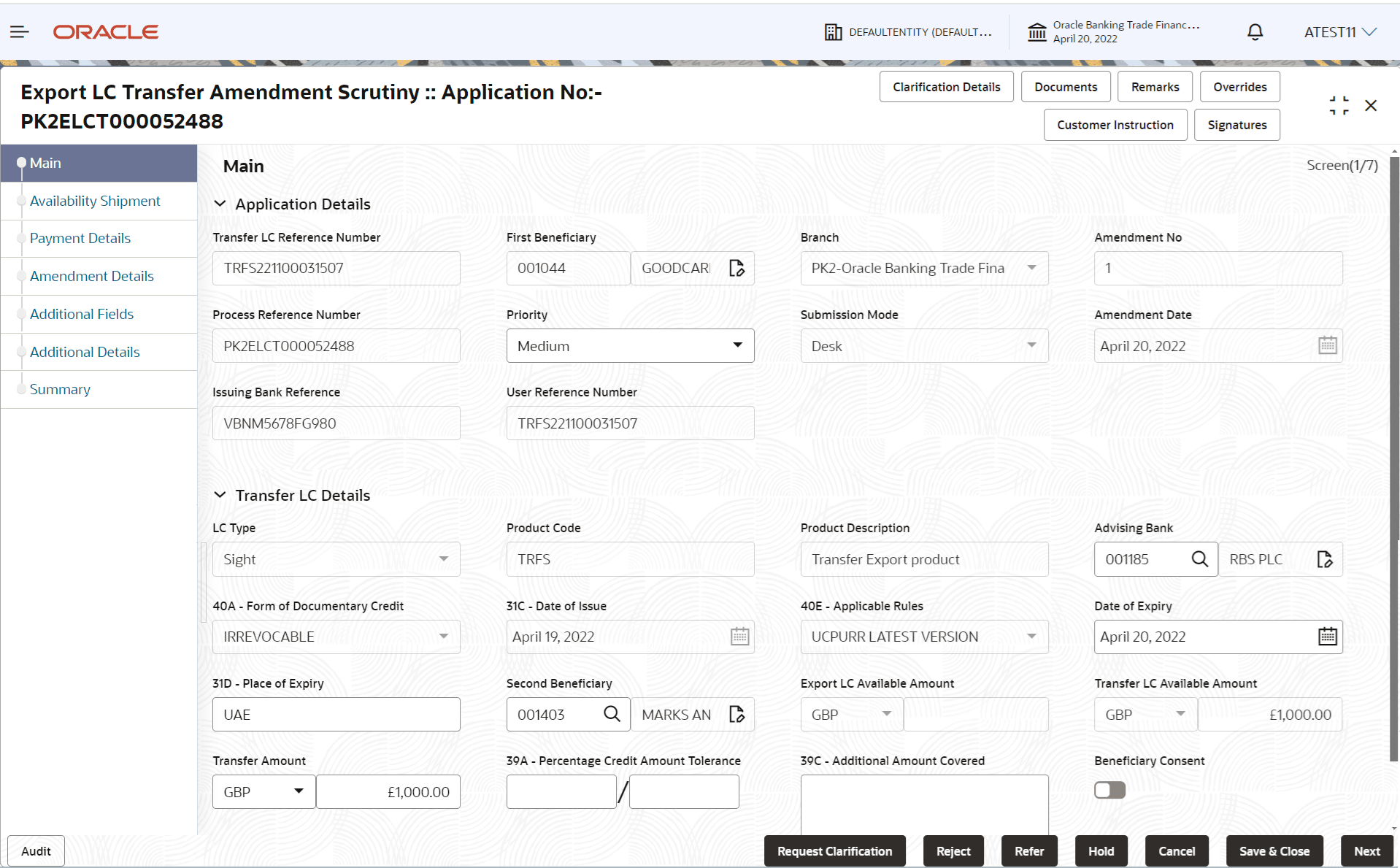Open the Priority dropdown
The width and height of the screenshot is (1400, 868).
click(739, 345)
